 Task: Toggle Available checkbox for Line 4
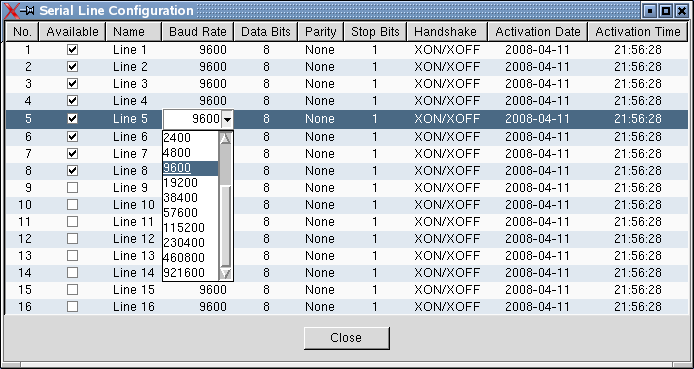point(72,101)
